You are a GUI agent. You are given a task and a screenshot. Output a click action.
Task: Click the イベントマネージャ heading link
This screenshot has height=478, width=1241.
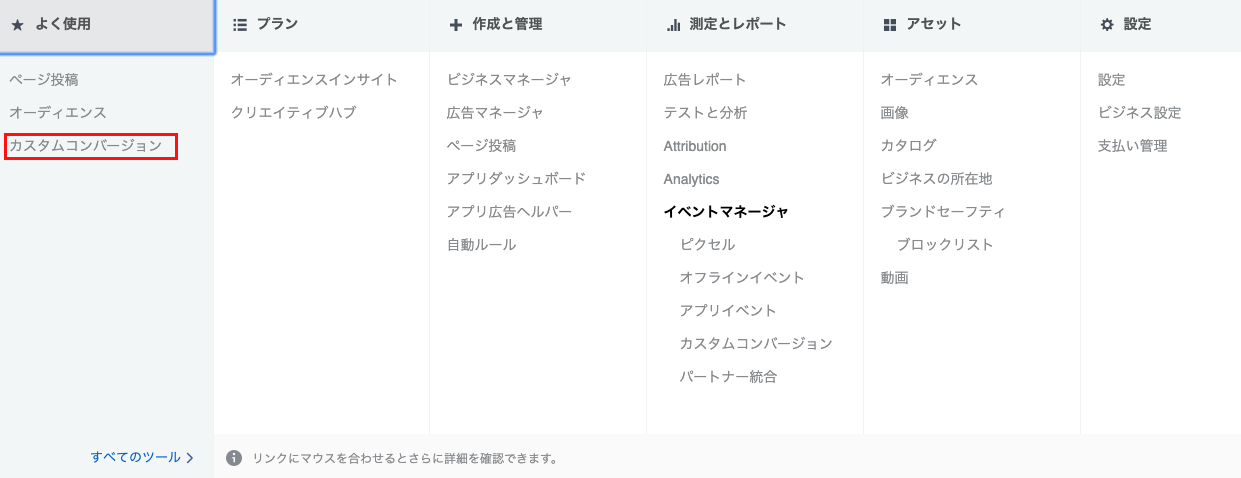tap(726, 212)
